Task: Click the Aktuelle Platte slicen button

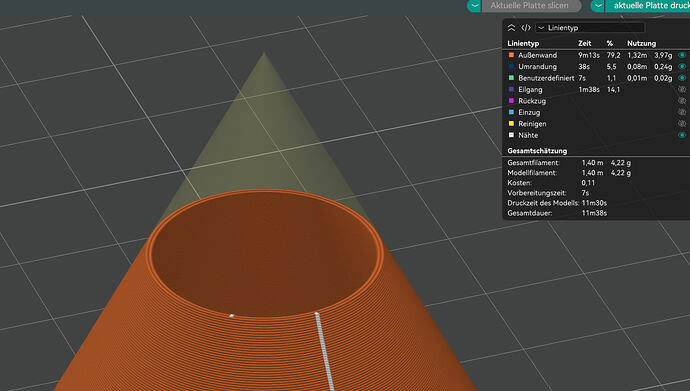Action: point(532,6)
